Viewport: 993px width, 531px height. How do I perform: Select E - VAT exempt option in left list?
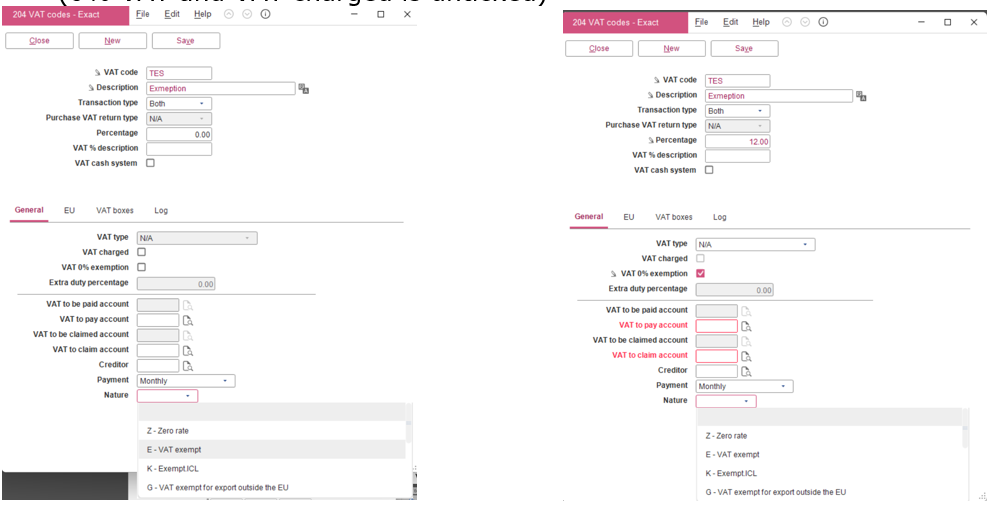(x=272, y=450)
